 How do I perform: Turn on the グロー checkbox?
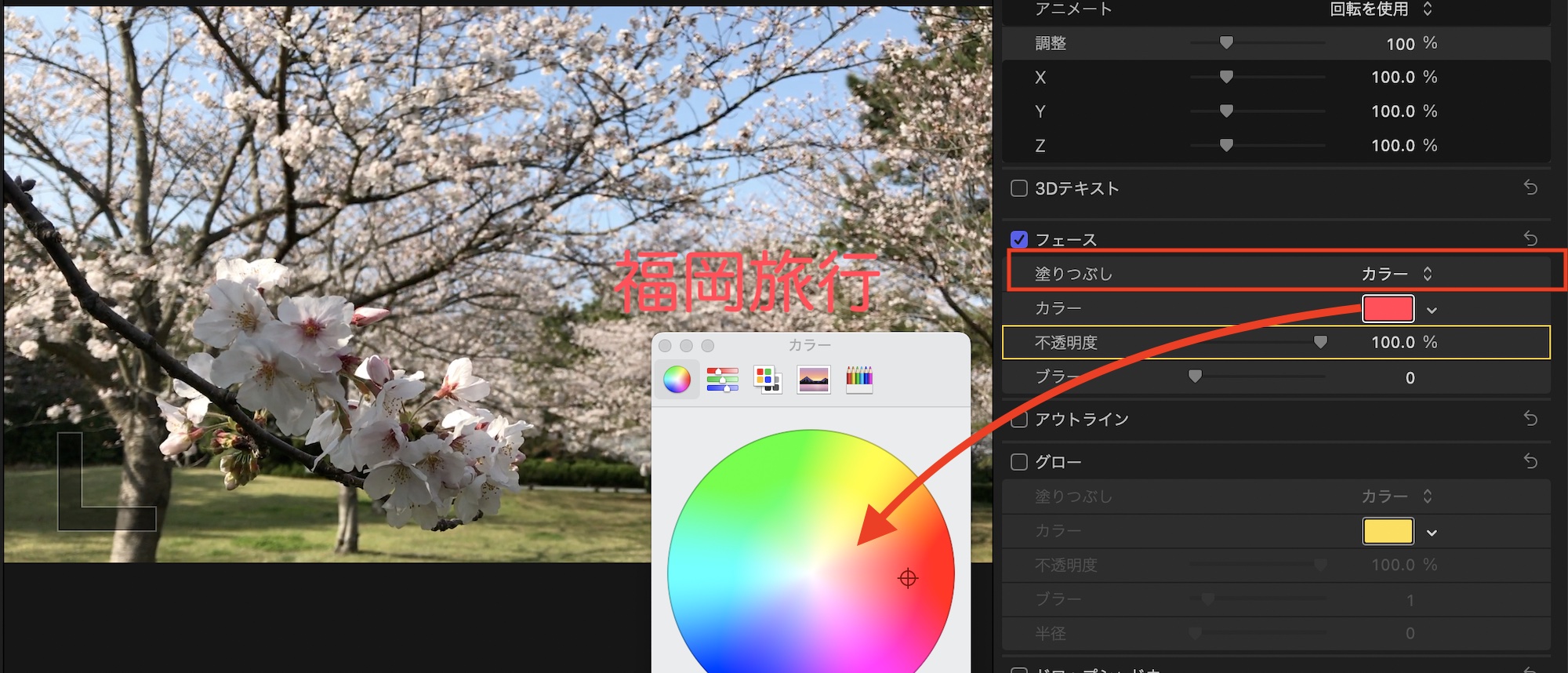click(1019, 462)
